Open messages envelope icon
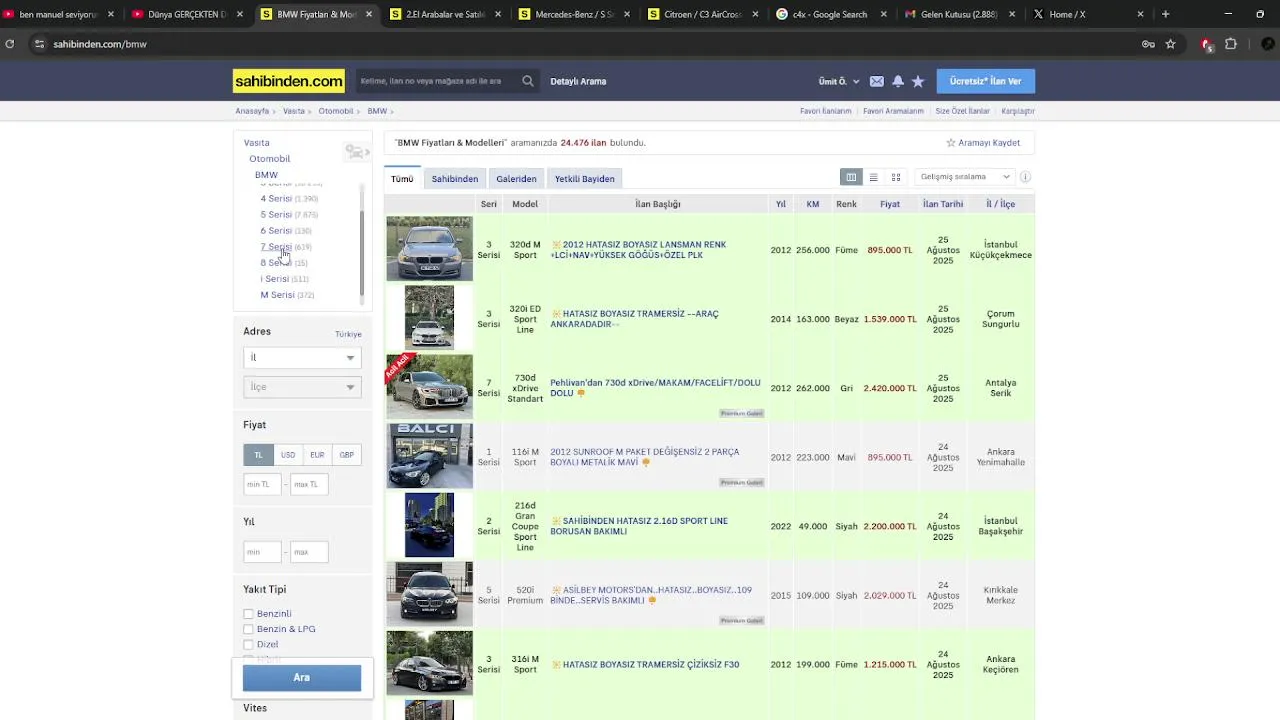1280x720 pixels. 877,81
